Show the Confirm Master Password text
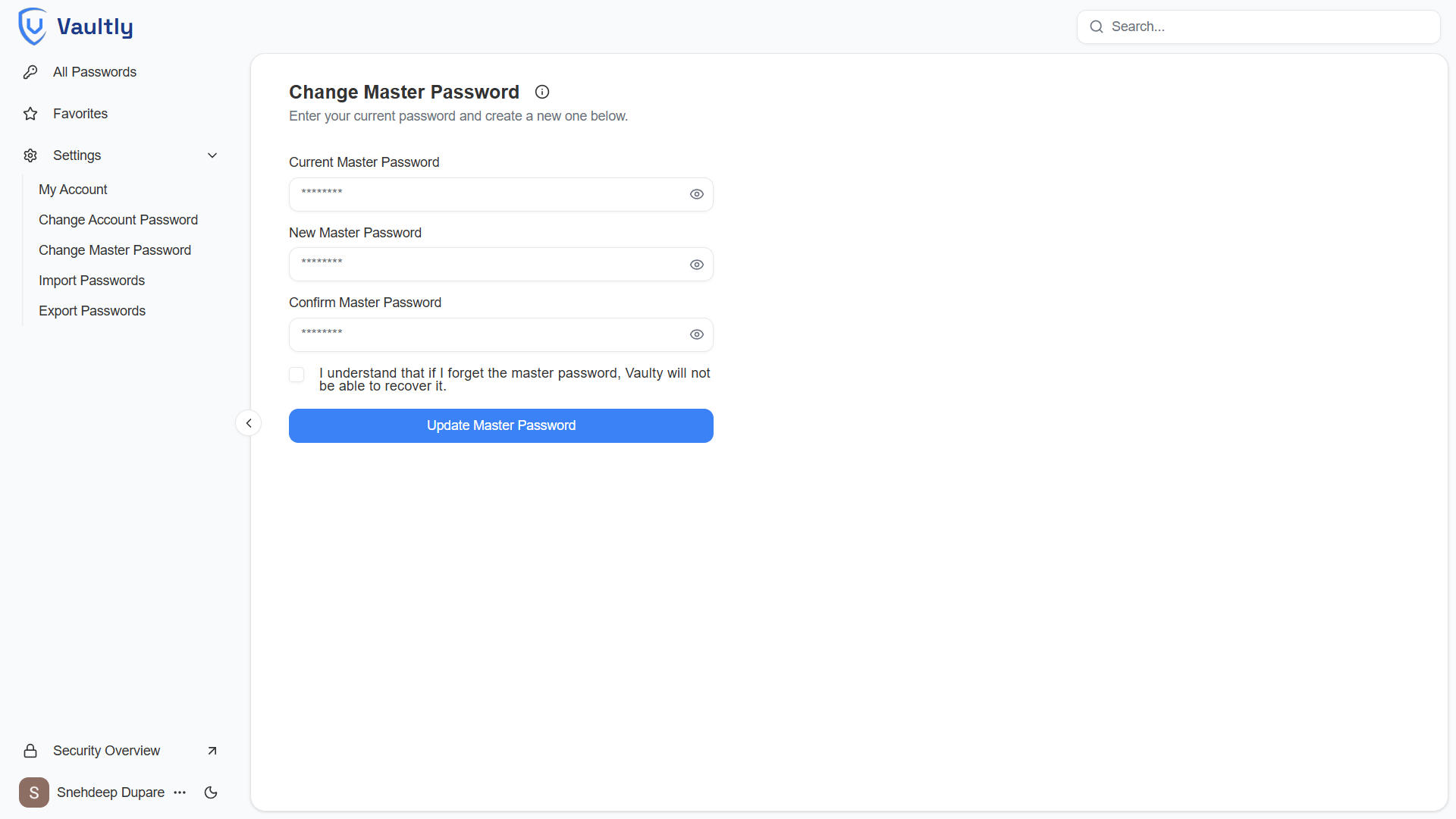This screenshot has width=1456, height=819. point(697,334)
